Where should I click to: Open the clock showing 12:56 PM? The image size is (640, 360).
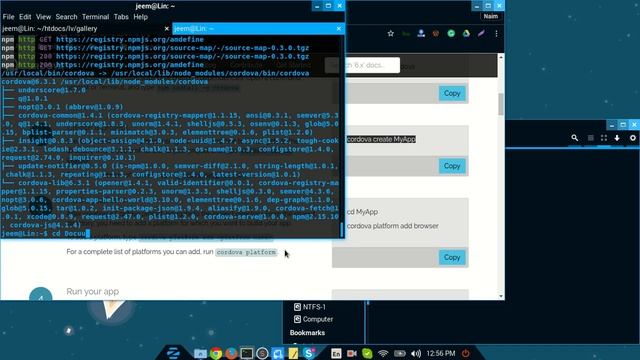point(441,353)
